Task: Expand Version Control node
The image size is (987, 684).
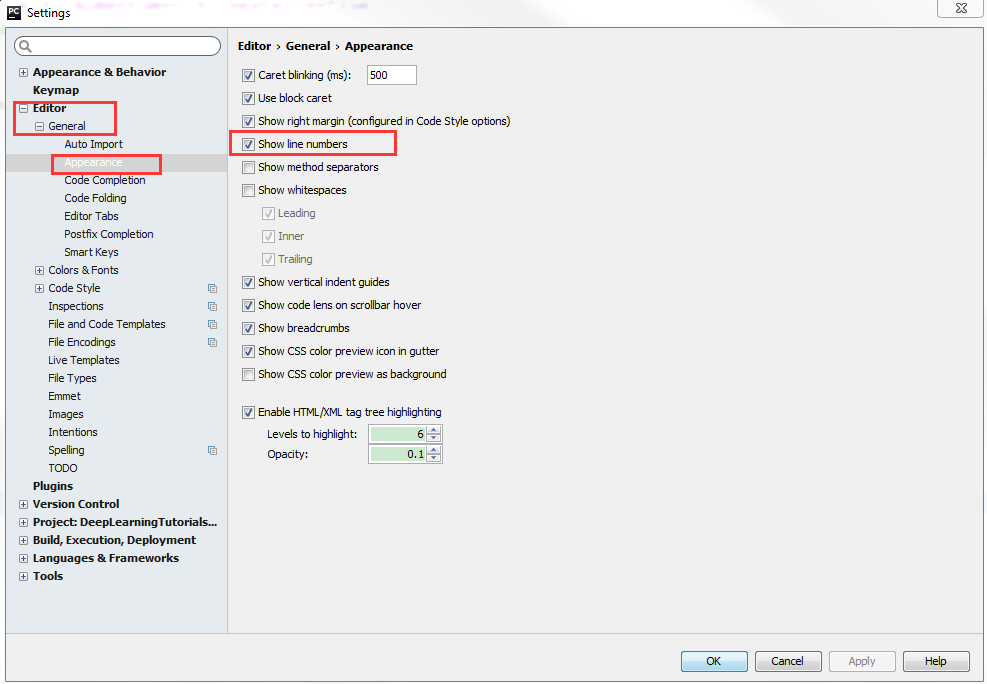Action: coord(23,505)
